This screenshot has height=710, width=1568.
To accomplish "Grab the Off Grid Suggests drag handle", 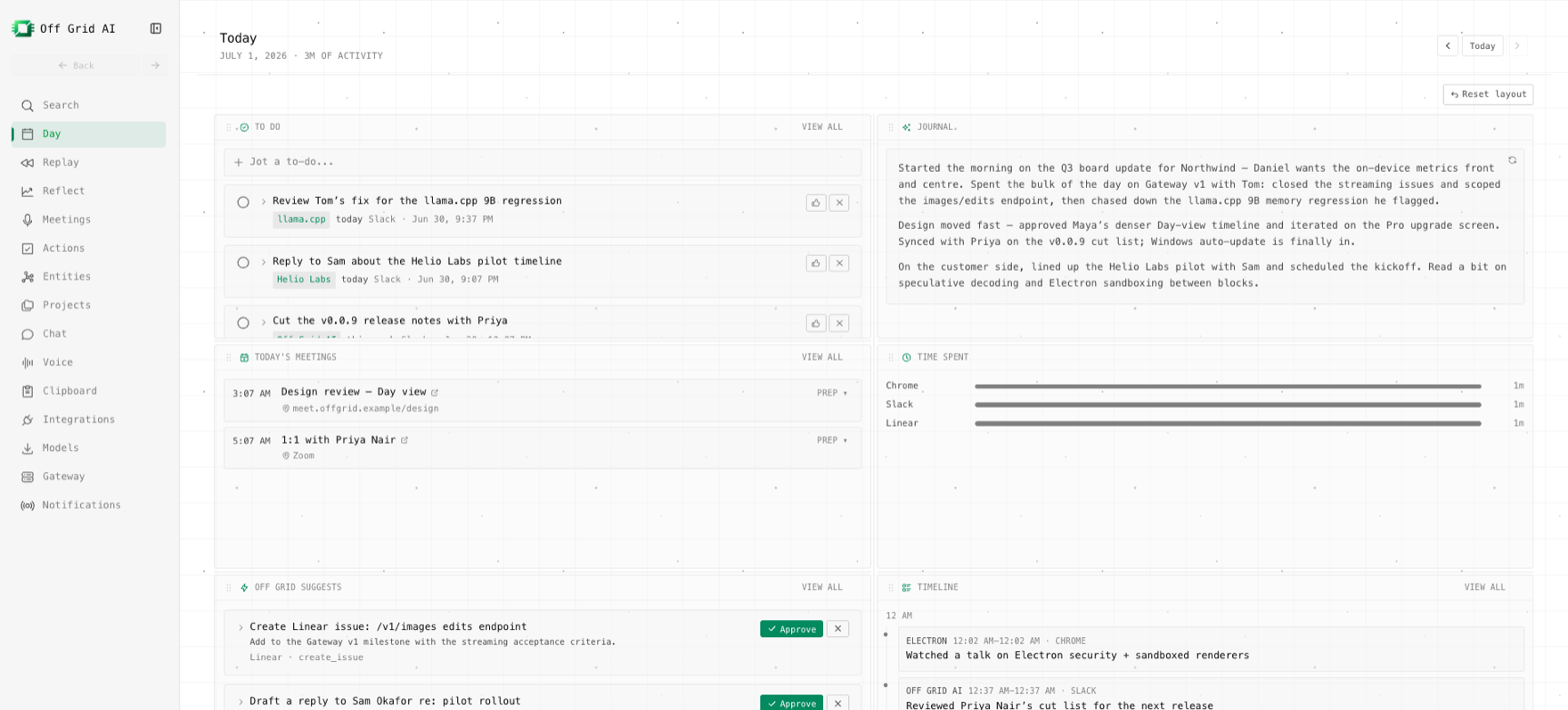I will click(229, 587).
